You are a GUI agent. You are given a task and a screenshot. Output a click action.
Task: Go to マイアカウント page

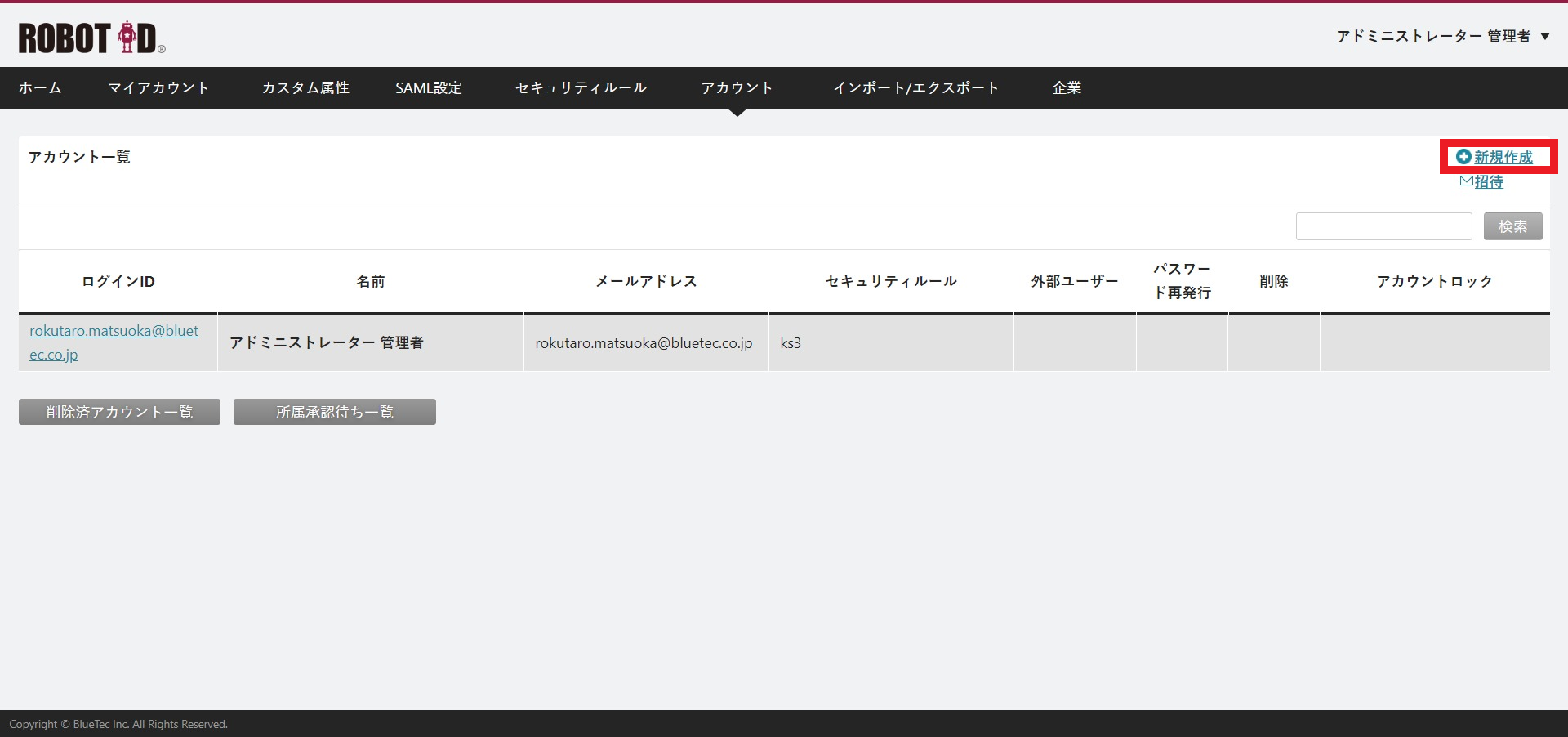click(x=158, y=87)
